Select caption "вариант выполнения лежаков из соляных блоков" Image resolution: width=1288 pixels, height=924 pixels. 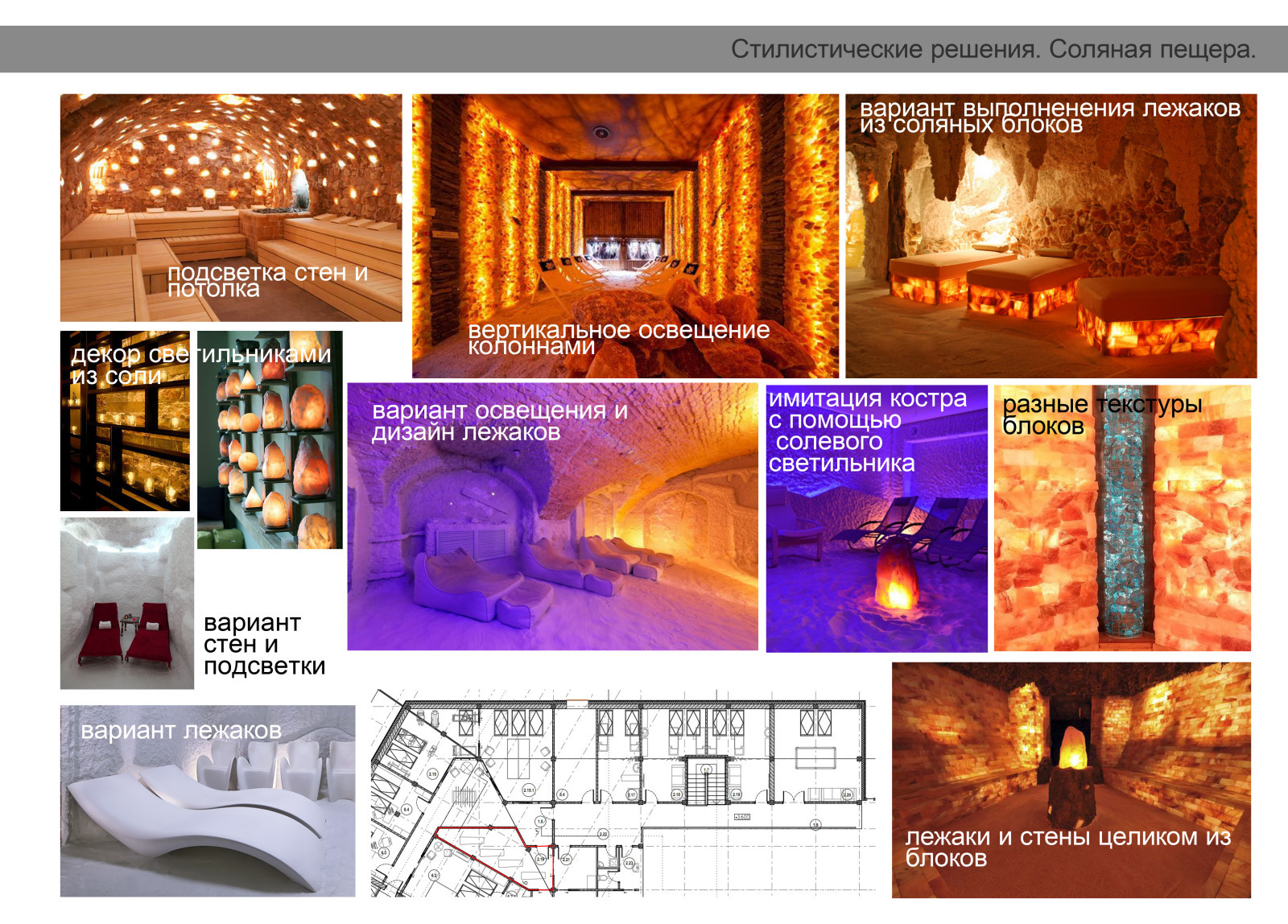click(x=1049, y=116)
